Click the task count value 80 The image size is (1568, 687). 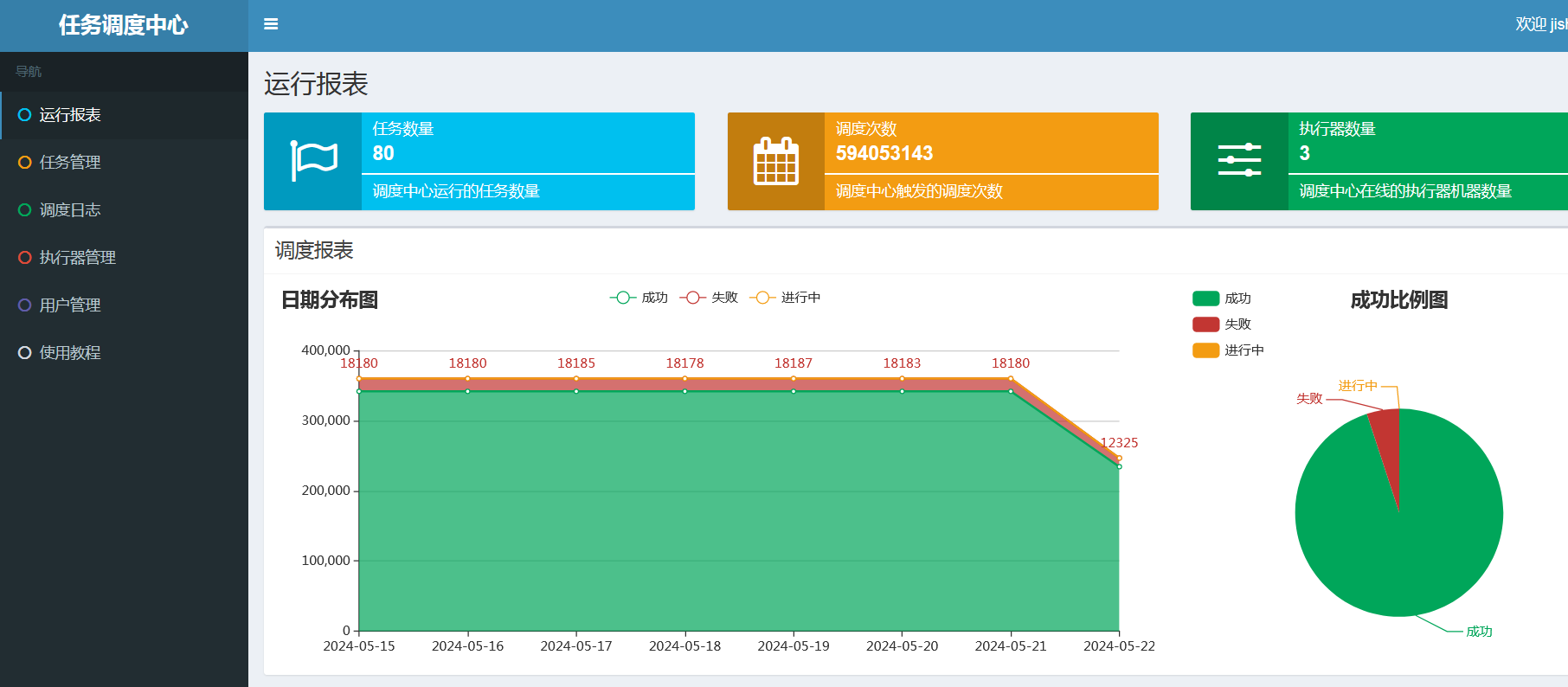click(383, 153)
